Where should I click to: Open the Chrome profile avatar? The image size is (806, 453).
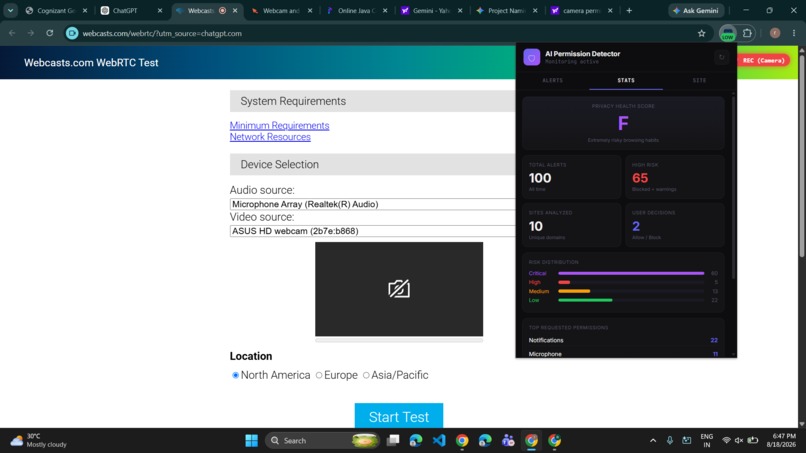775,33
